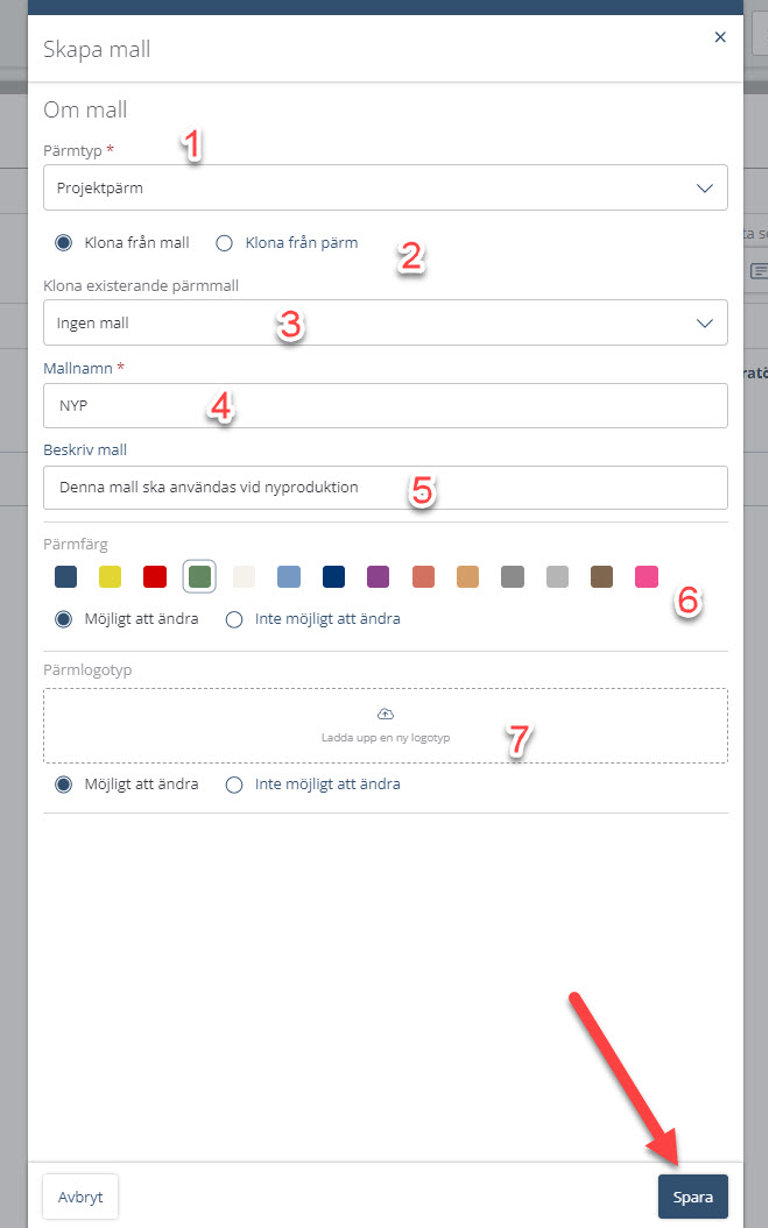Screen dimensions: 768x1228
Task: Choose the pink binder color swatch
Action: pos(647,576)
